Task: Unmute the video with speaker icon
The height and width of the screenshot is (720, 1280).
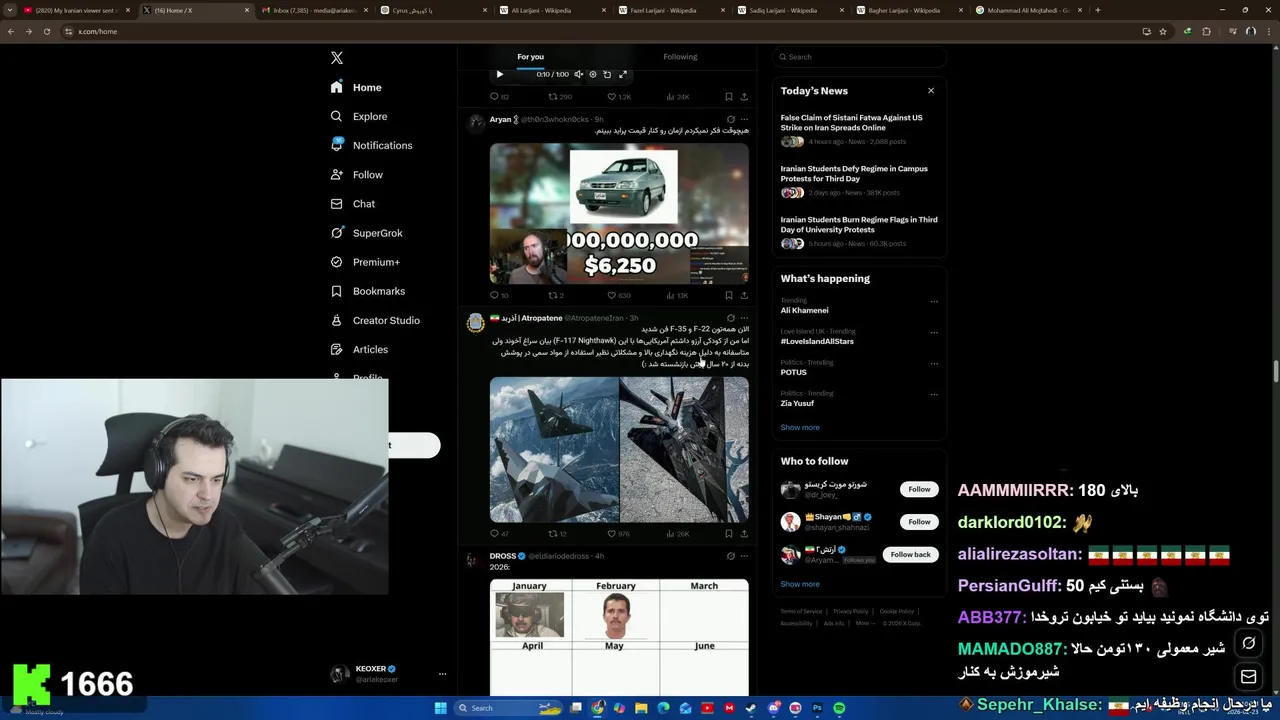Action: pyautogui.click(x=578, y=74)
